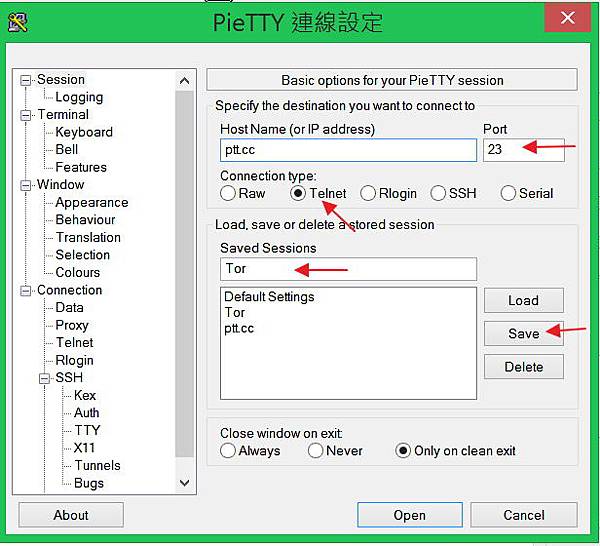Open the Data settings category
The width and height of the screenshot is (600, 546).
pyautogui.click(x=69, y=308)
